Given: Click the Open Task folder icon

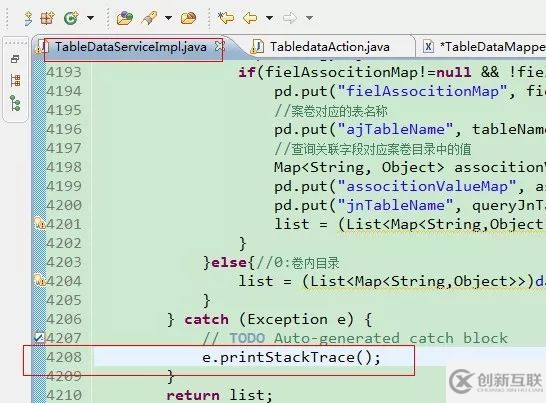Looking at the screenshot, I should tap(188, 18).
